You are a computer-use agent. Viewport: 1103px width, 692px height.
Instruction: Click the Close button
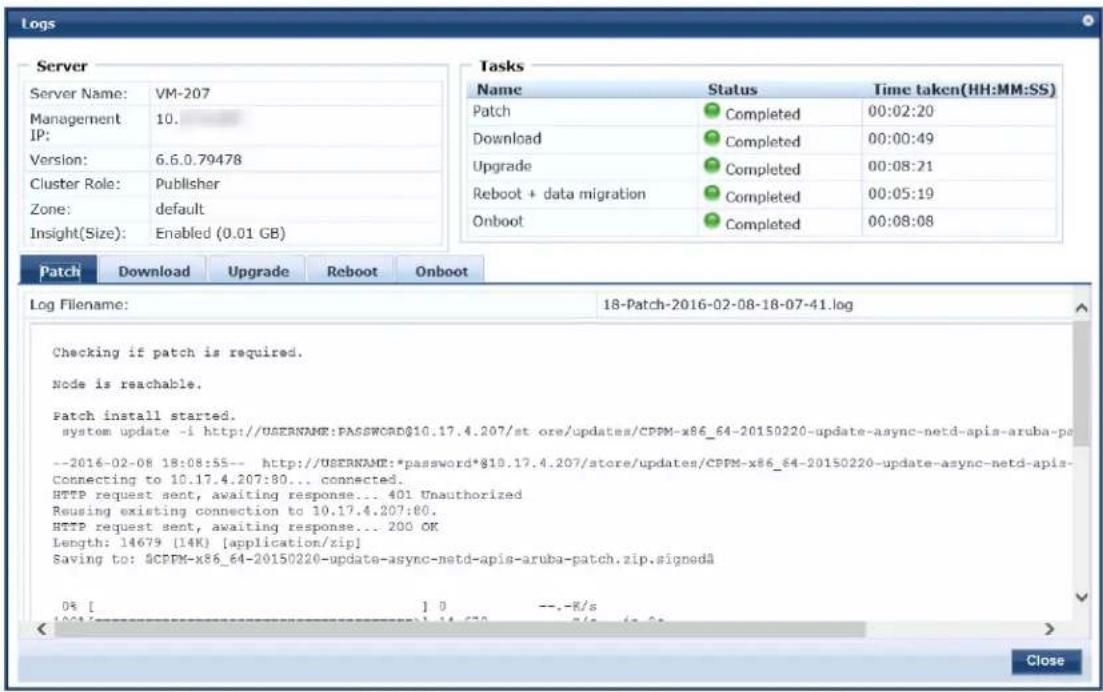pos(1045,660)
